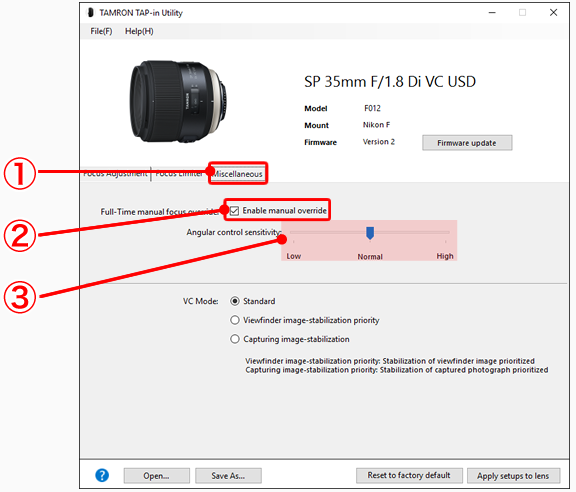Open the Help(H) menu
This screenshot has height=492, width=576.
tap(139, 31)
